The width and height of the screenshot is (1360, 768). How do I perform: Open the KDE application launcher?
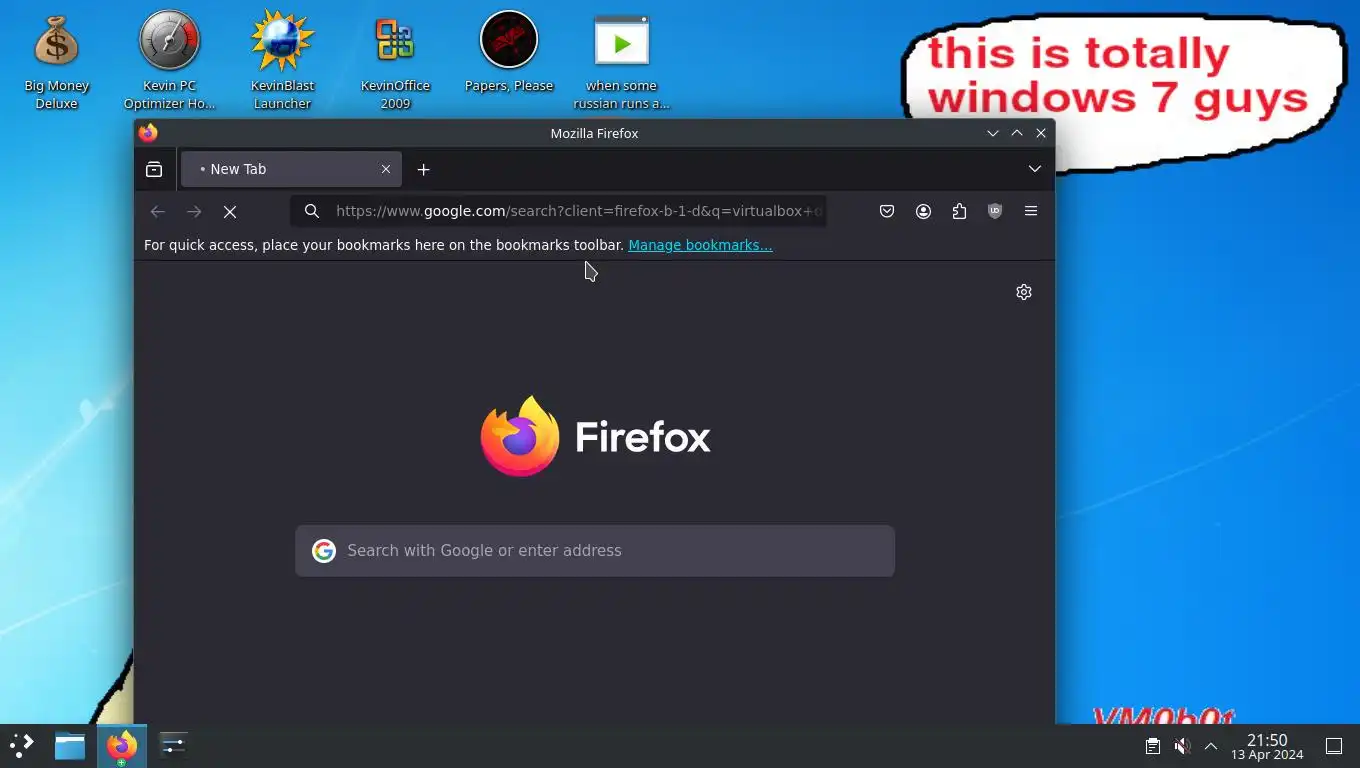pyautogui.click(x=21, y=745)
